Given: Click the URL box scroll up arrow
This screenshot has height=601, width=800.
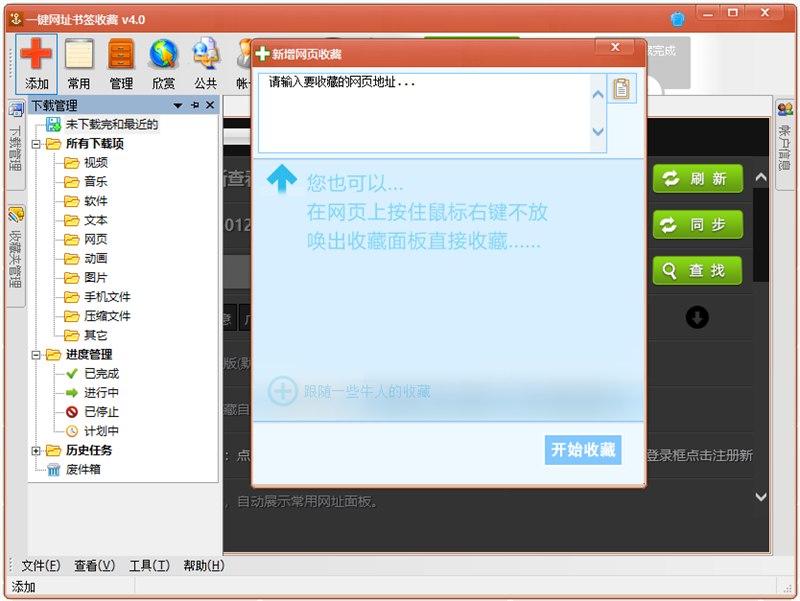Looking at the screenshot, I should [598, 94].
